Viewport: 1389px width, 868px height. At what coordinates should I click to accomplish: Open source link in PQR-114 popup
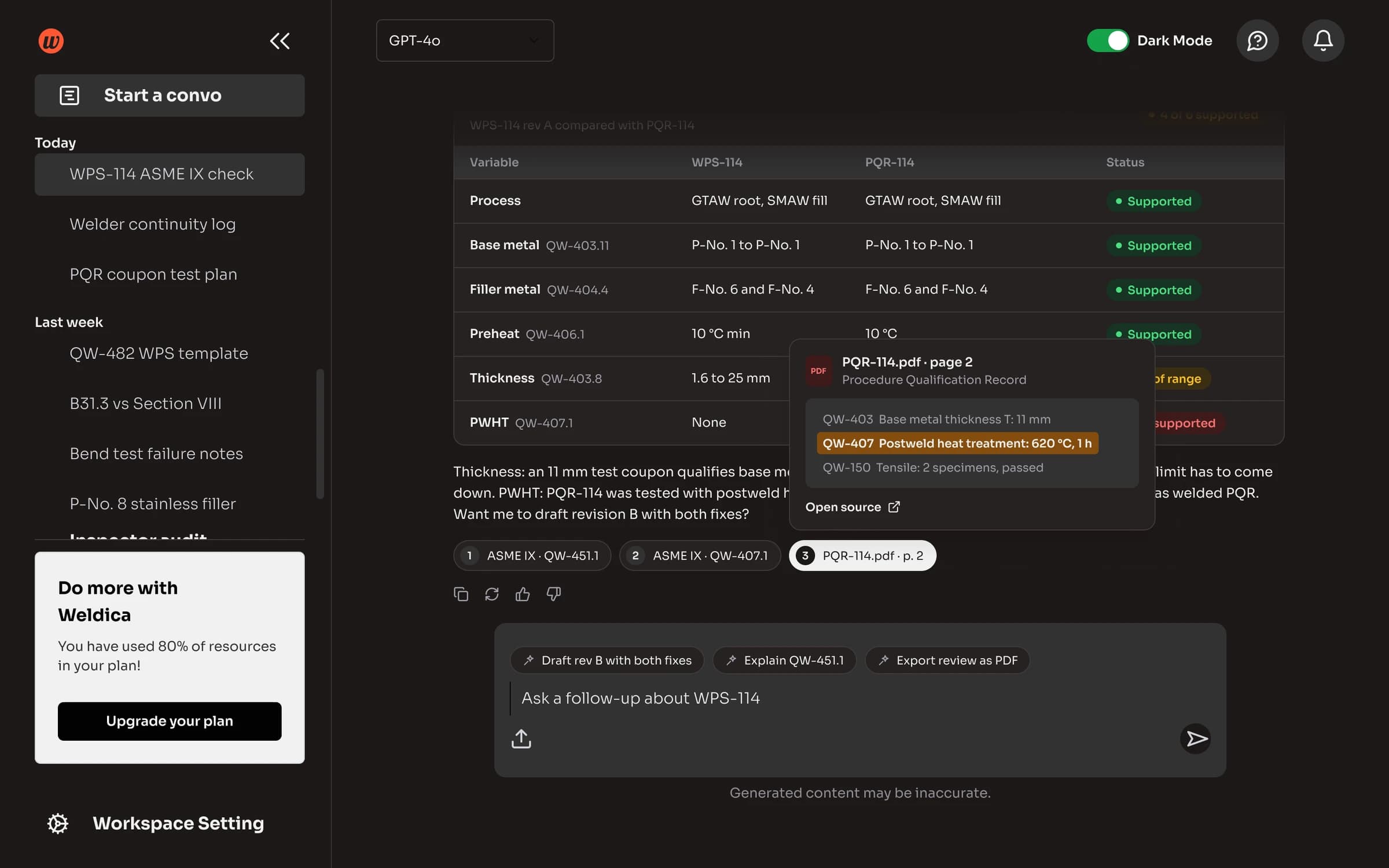coord(852,507)
